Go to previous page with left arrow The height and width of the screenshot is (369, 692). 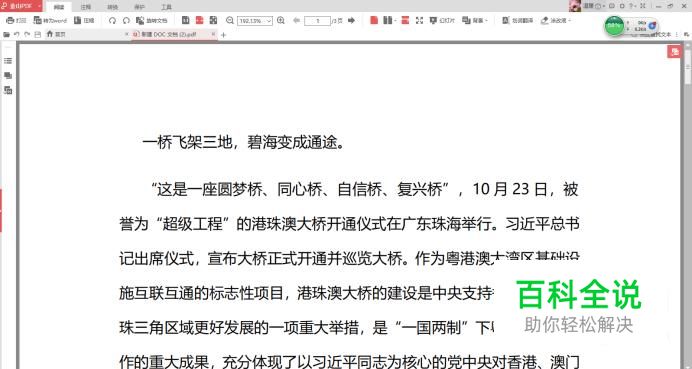click(296, 20)
